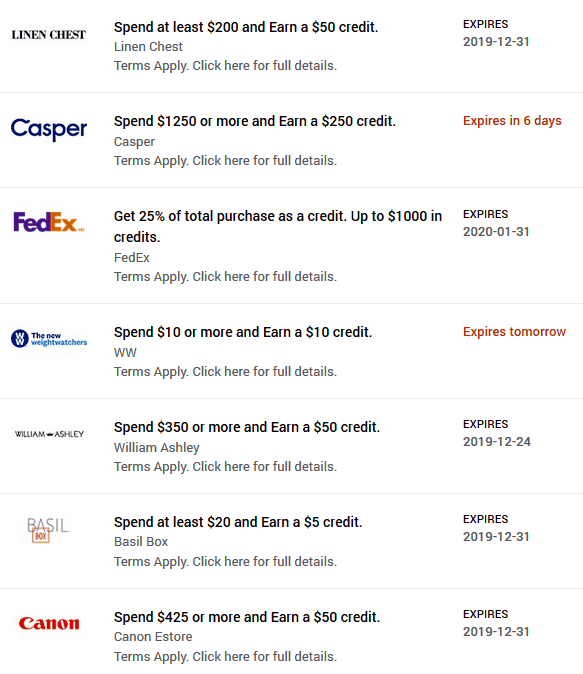Click Terms Apply details under FedEx

[x=225, y=277]
